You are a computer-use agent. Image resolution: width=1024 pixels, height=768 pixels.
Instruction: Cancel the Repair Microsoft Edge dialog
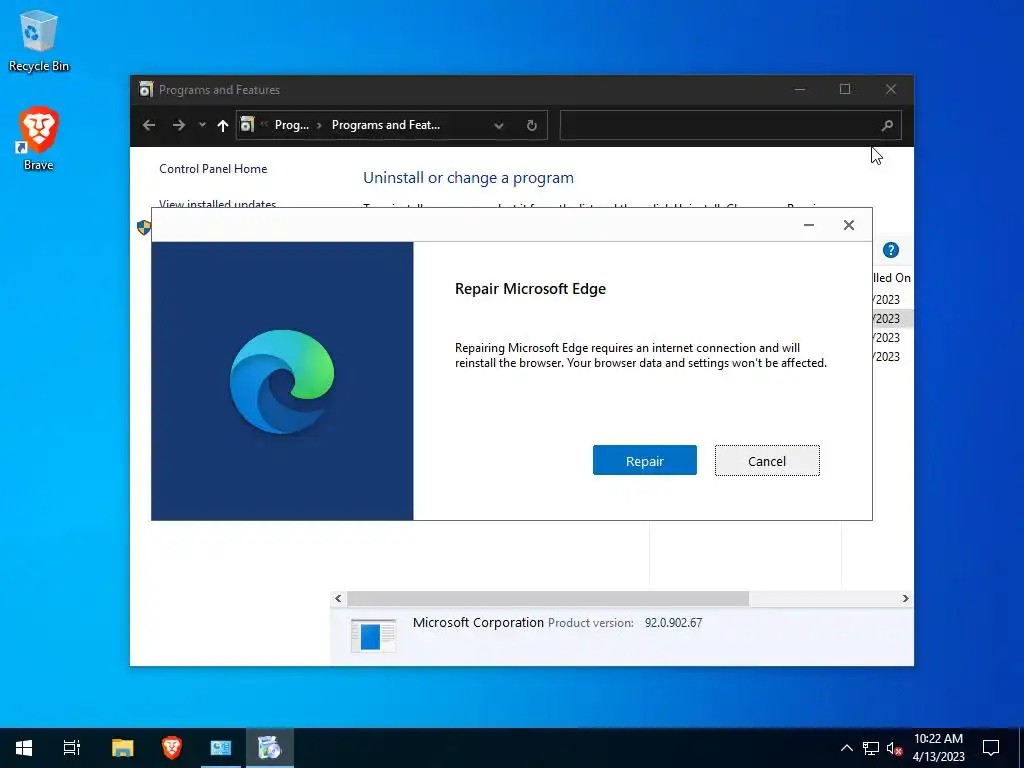[767, 460]
